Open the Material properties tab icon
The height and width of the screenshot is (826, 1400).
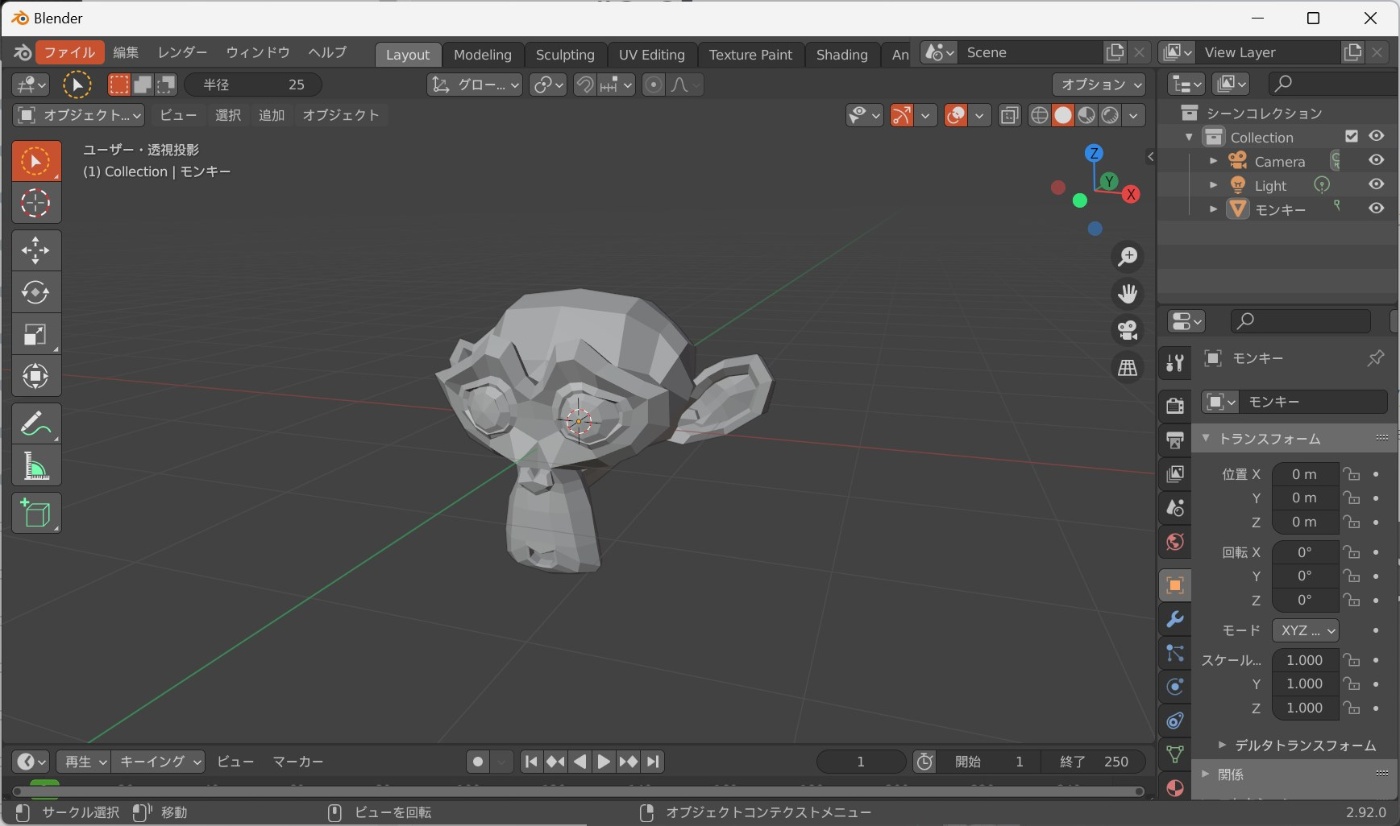(x=1175, y=788)
